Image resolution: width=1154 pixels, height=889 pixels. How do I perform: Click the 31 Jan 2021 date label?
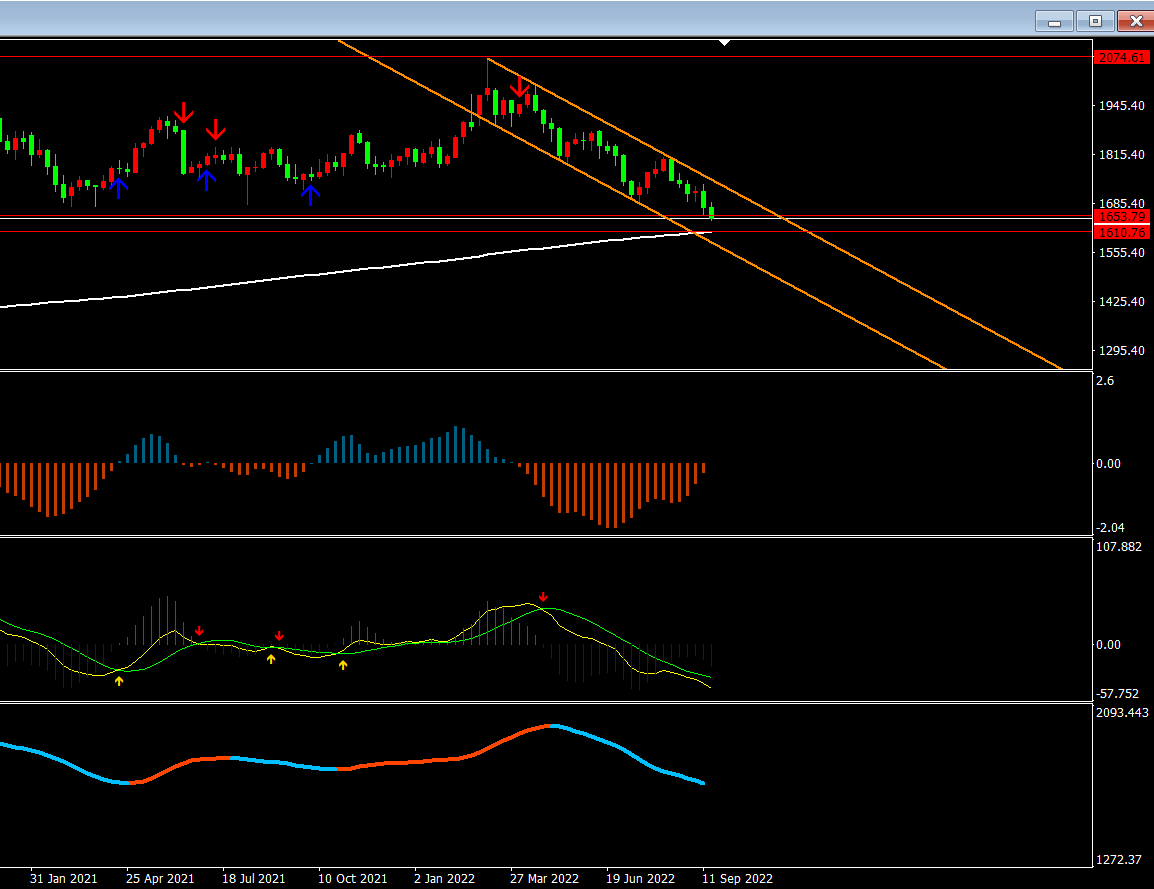63,879
